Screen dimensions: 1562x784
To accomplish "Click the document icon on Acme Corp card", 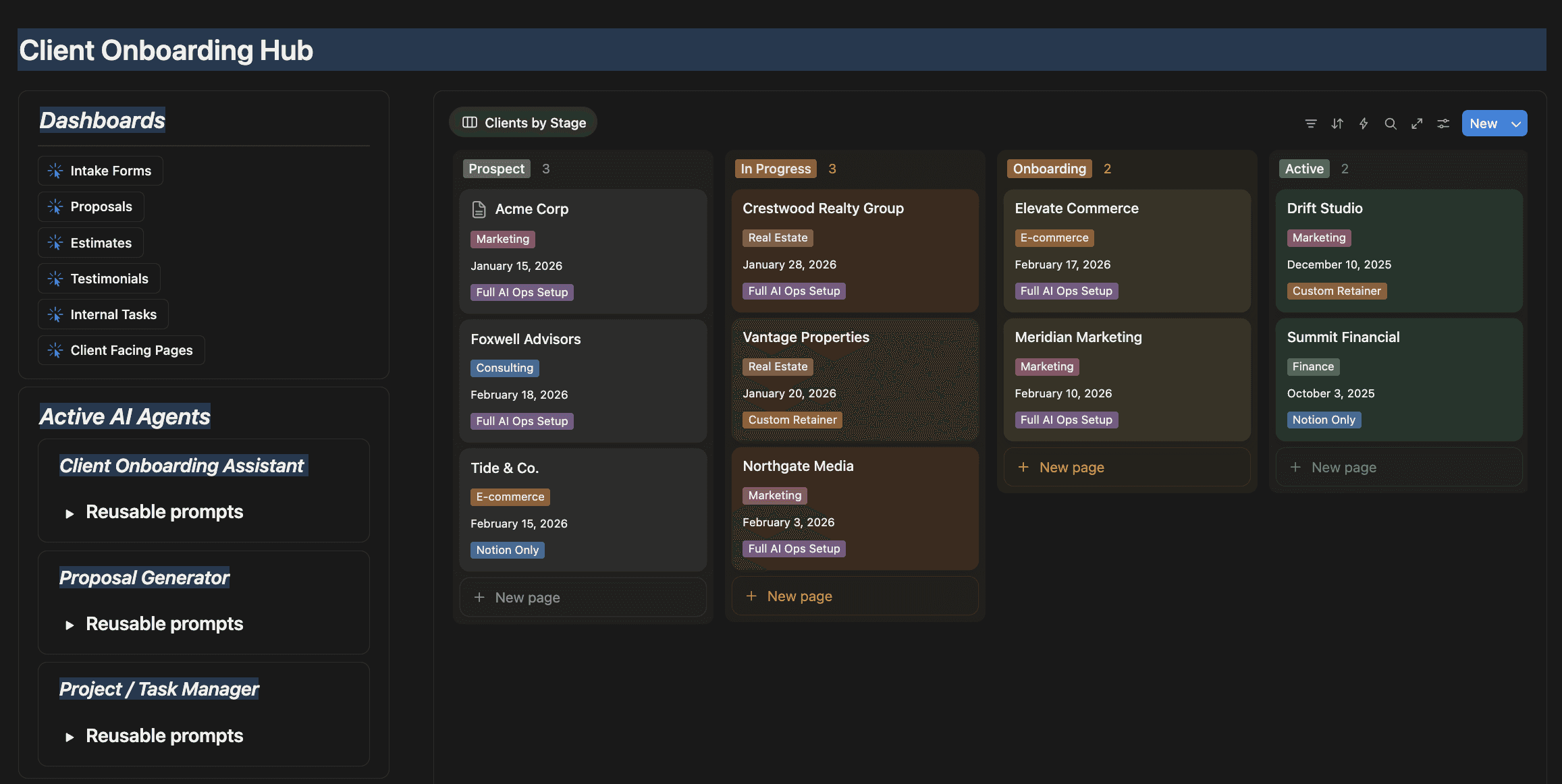I will click(x=479, y=209).
